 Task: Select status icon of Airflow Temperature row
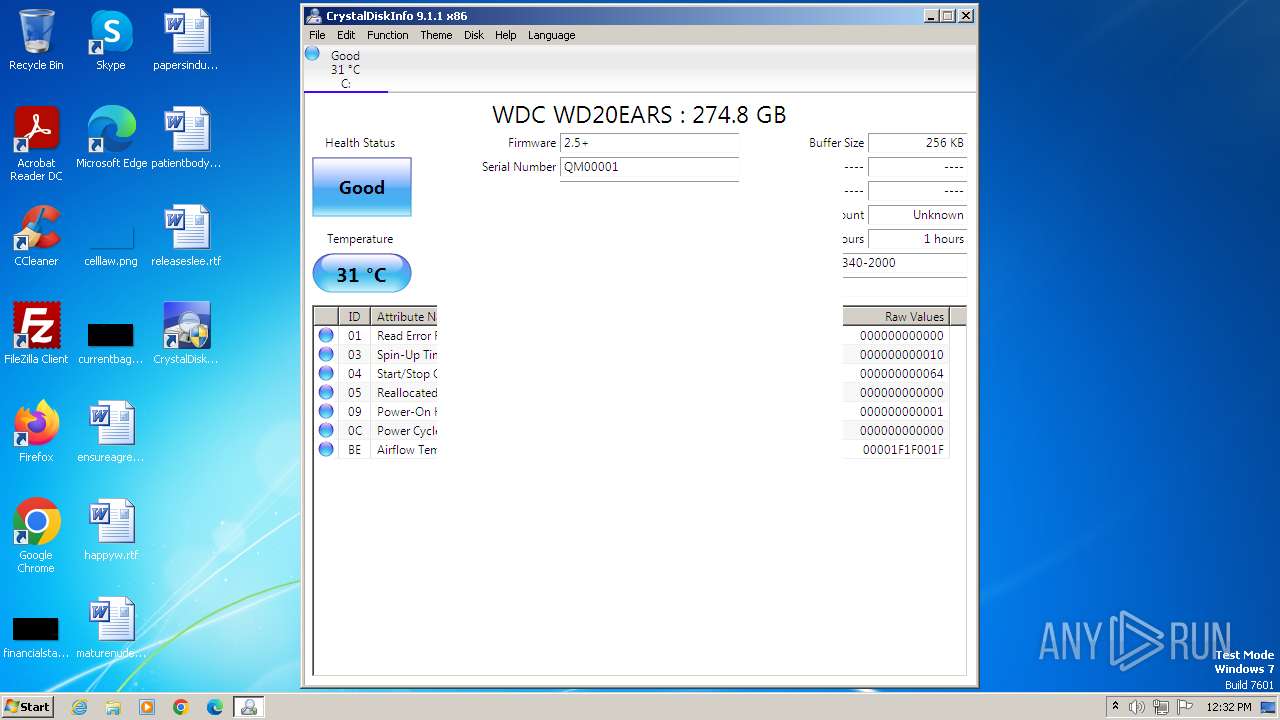click(x=326, y=449)
